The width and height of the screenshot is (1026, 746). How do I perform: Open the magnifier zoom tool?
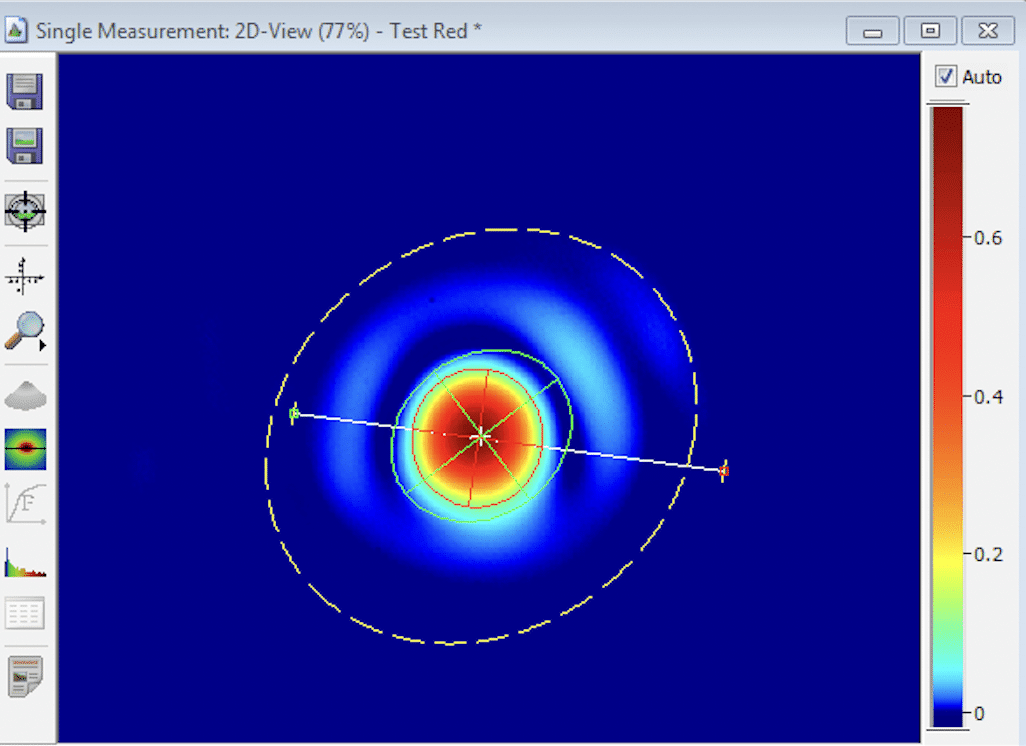pos(24,330)
